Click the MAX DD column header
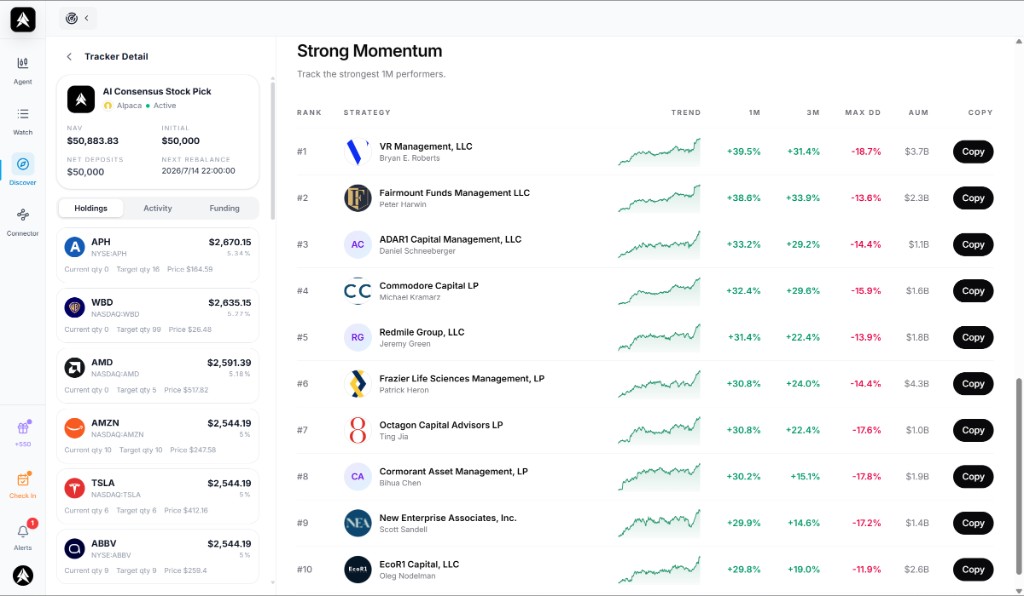 click(863, 113)
